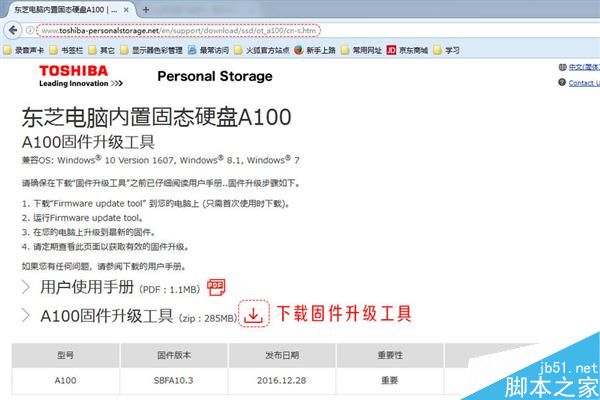This screenshot has height=400, width=600.
Task: Open the Contact Us link
Action: click(584, 83)
